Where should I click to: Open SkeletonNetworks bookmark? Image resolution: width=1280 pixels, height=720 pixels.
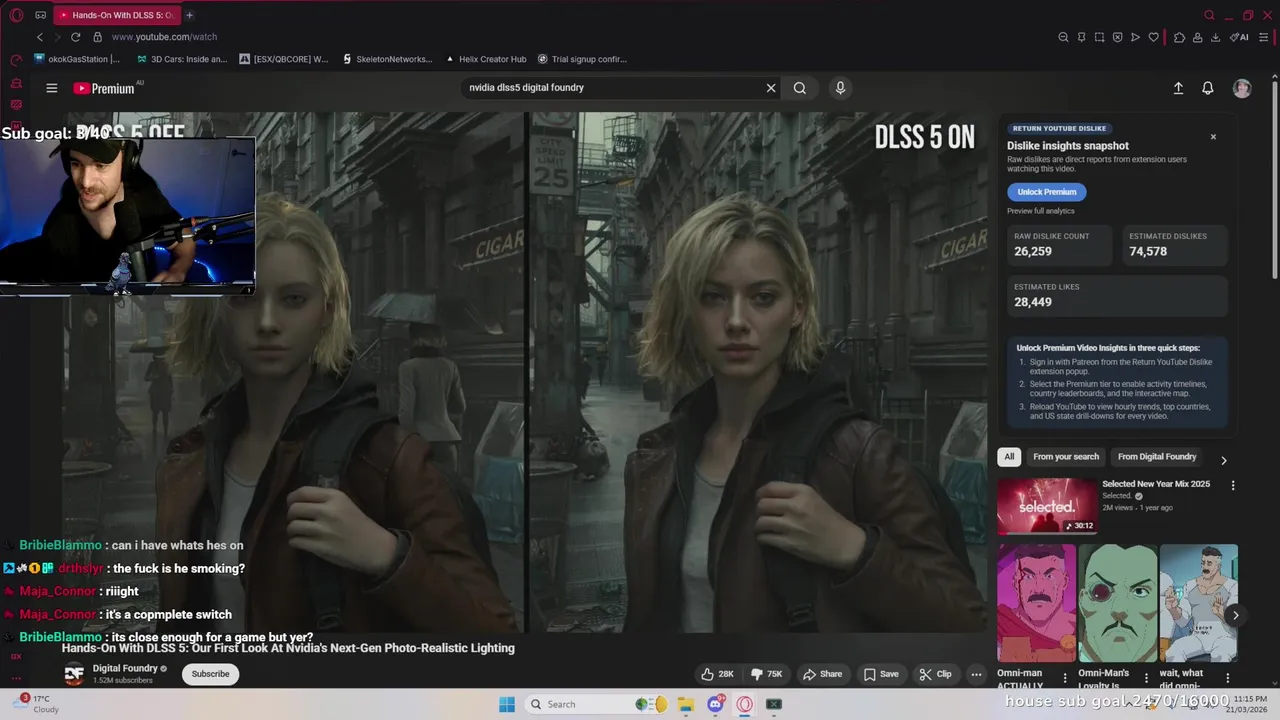[x=387, y=59]
